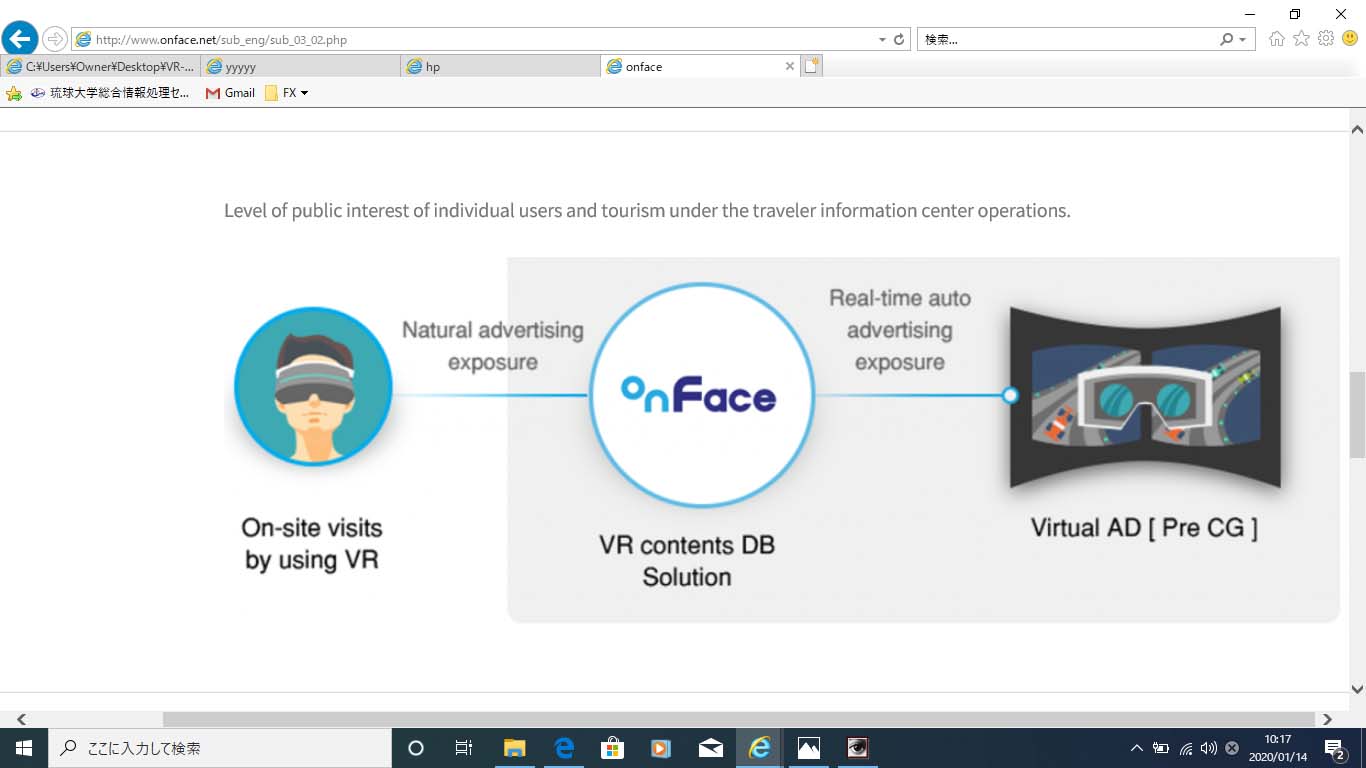This screenshot has width=1366, height=768.
Task: Click the vertical scrollbar thumb
Action: 1357,414
